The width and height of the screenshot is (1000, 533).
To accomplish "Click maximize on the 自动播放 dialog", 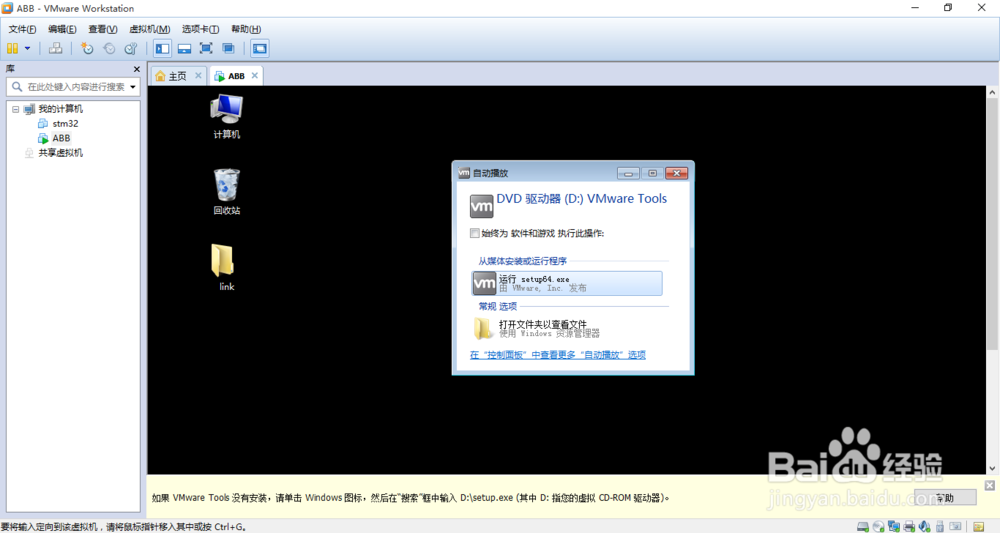I will (652, 173).
